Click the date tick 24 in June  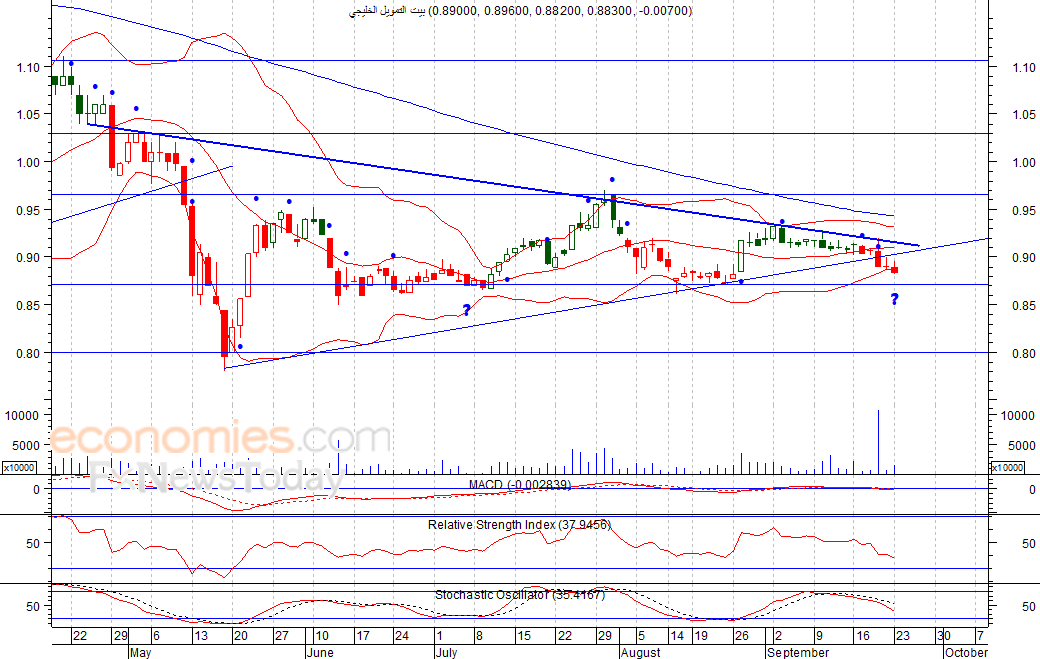(x=401, y=636)
